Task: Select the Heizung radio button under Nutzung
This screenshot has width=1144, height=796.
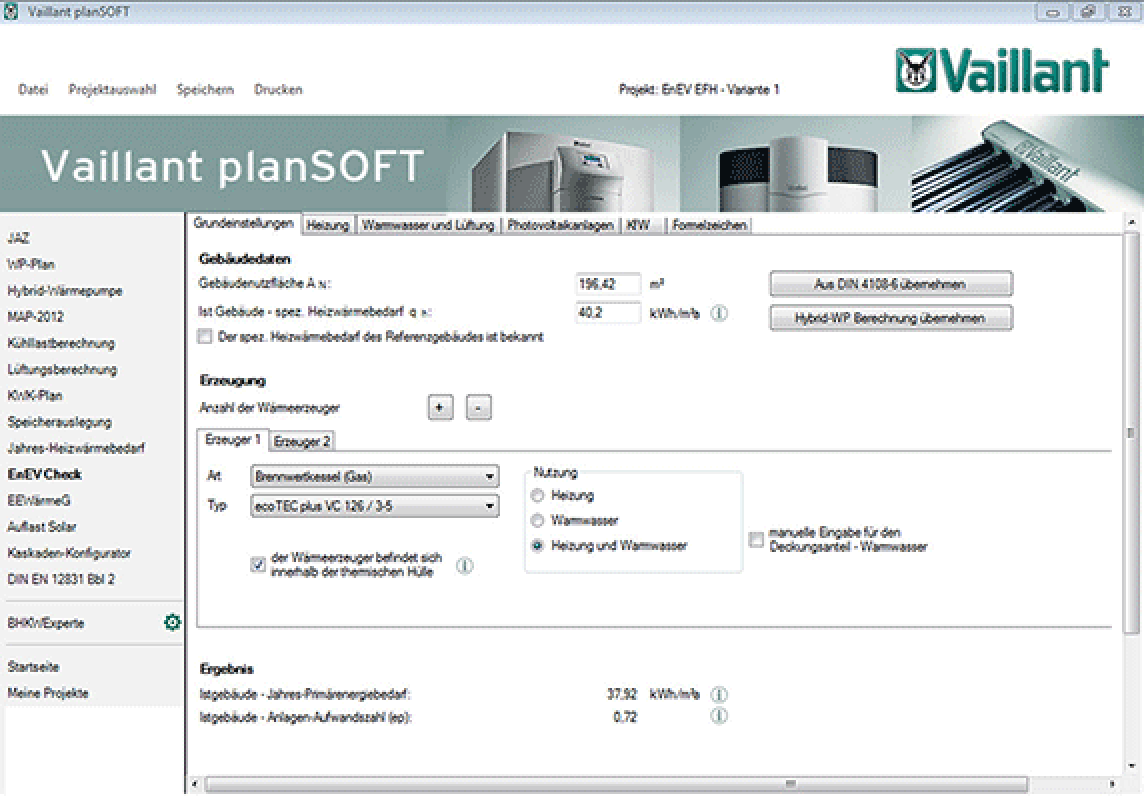Action: [538, 495]
